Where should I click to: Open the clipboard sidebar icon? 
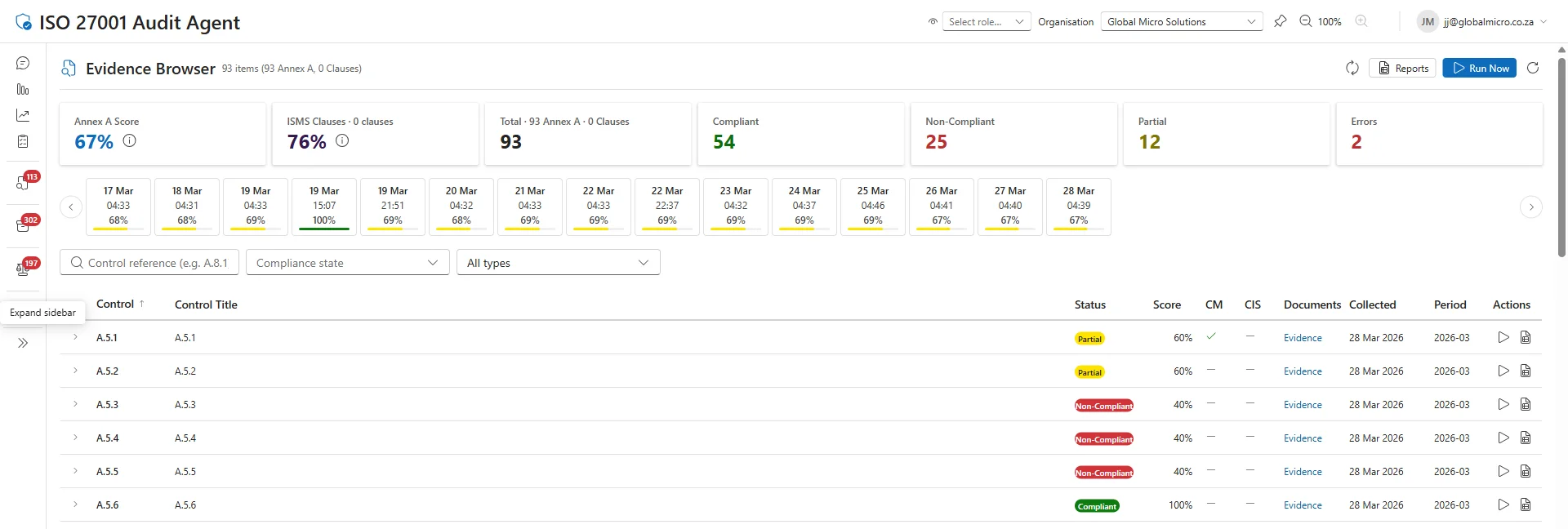(x=23, y=141)
